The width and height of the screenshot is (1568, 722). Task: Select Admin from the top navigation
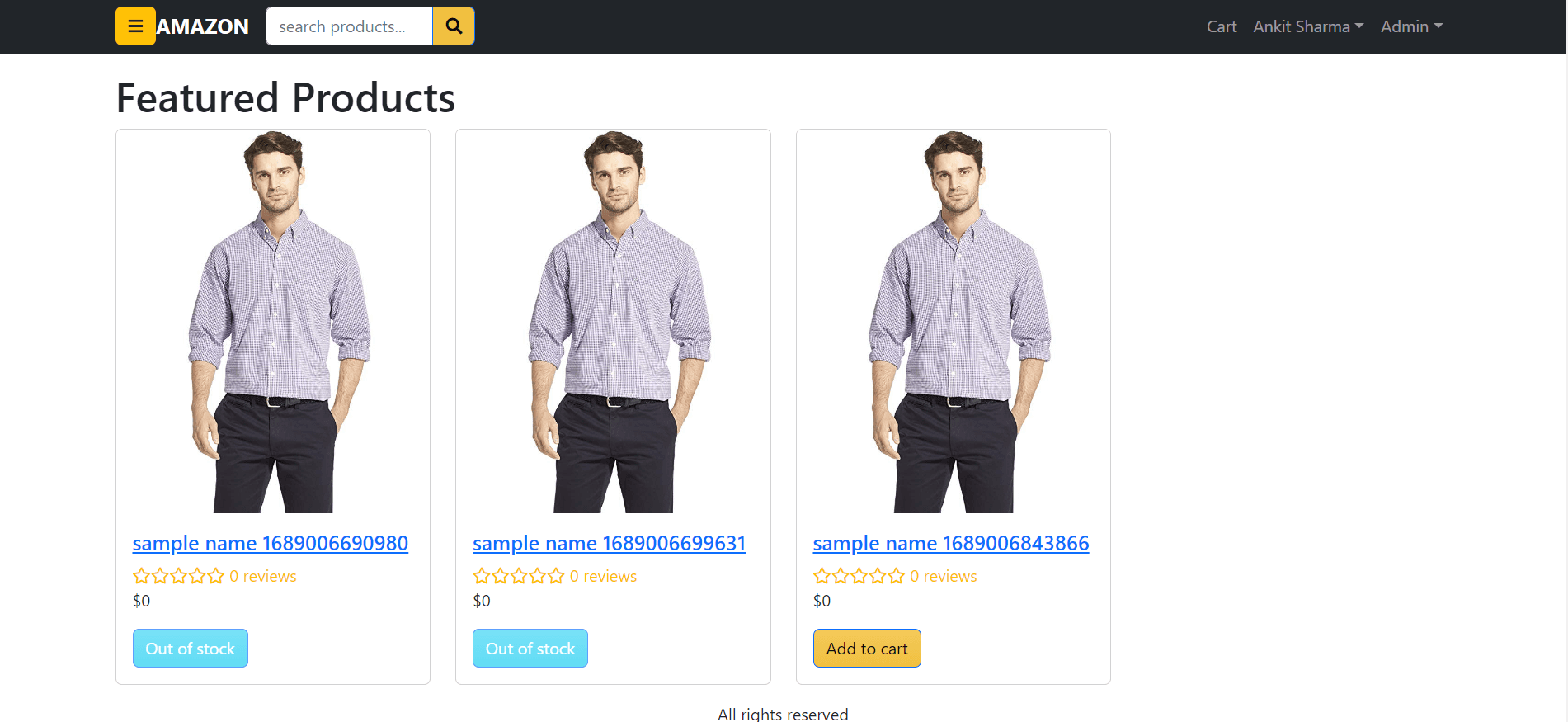1404,26
